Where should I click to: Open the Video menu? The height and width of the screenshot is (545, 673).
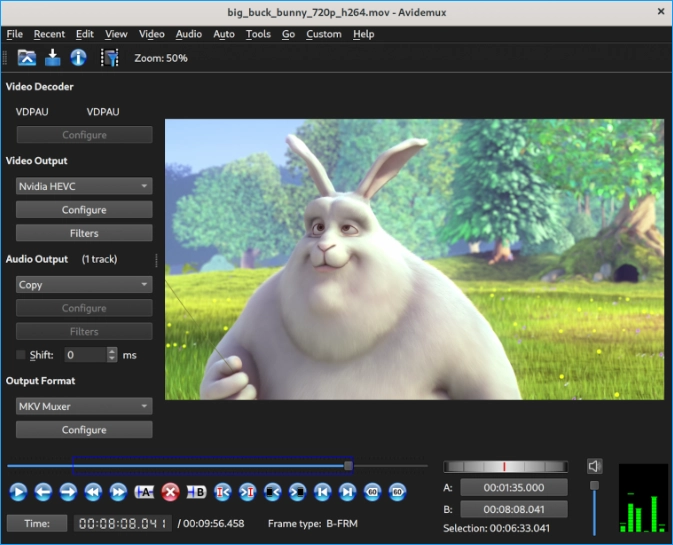pos(152,34)
